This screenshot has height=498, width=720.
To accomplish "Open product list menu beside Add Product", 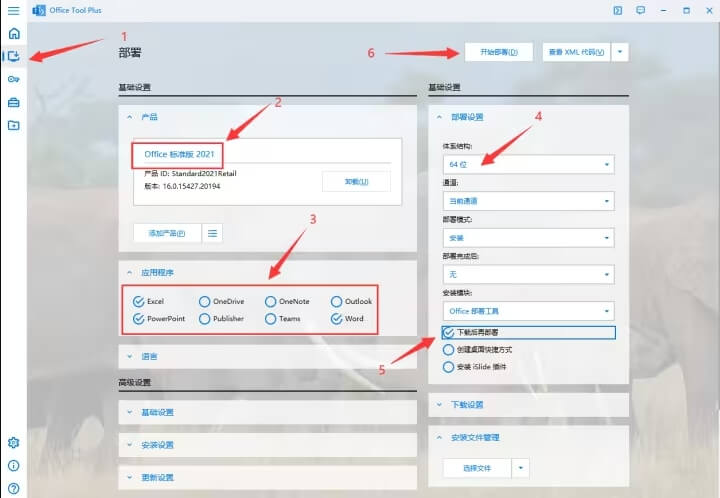I will (212, 233).
